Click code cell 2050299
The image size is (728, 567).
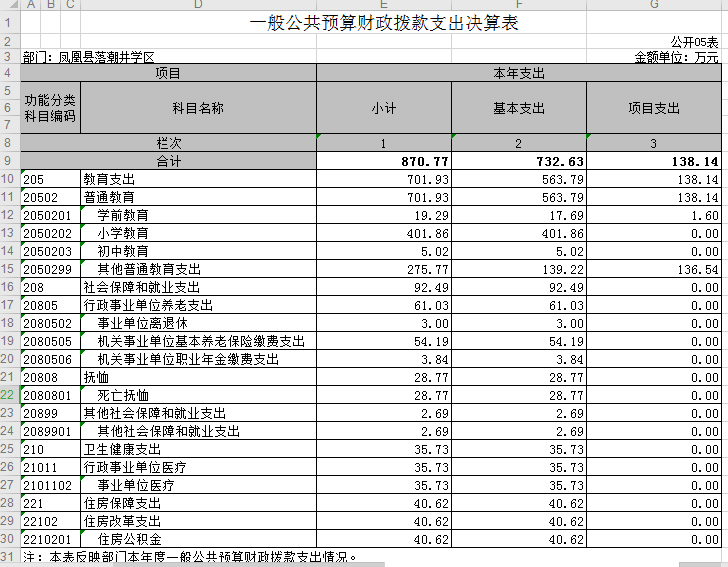[x=50, y=269]
